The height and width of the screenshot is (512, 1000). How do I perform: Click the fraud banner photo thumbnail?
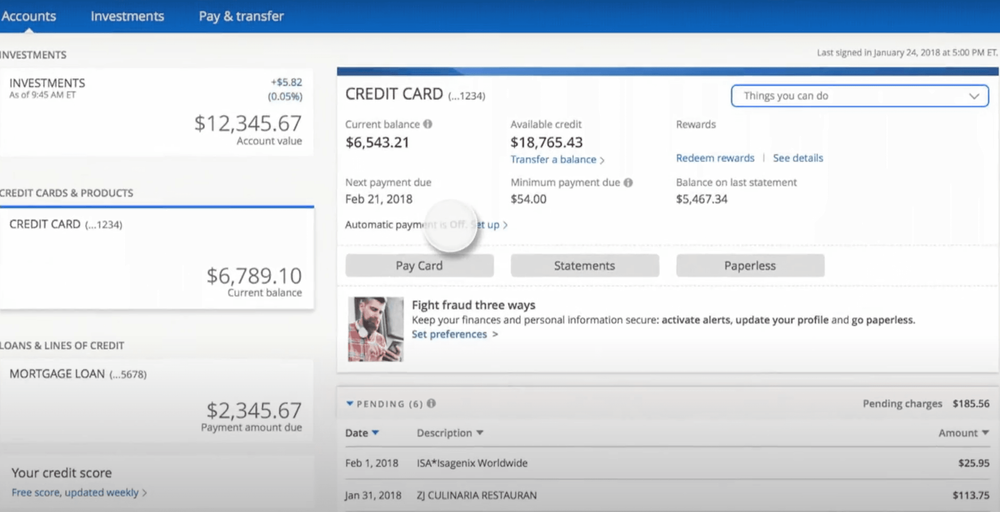[x=375, y=328]
